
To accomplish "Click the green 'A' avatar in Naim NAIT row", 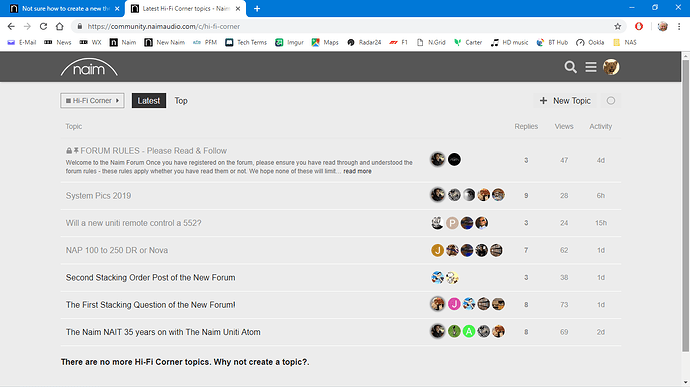I will [x=469, y=331].
